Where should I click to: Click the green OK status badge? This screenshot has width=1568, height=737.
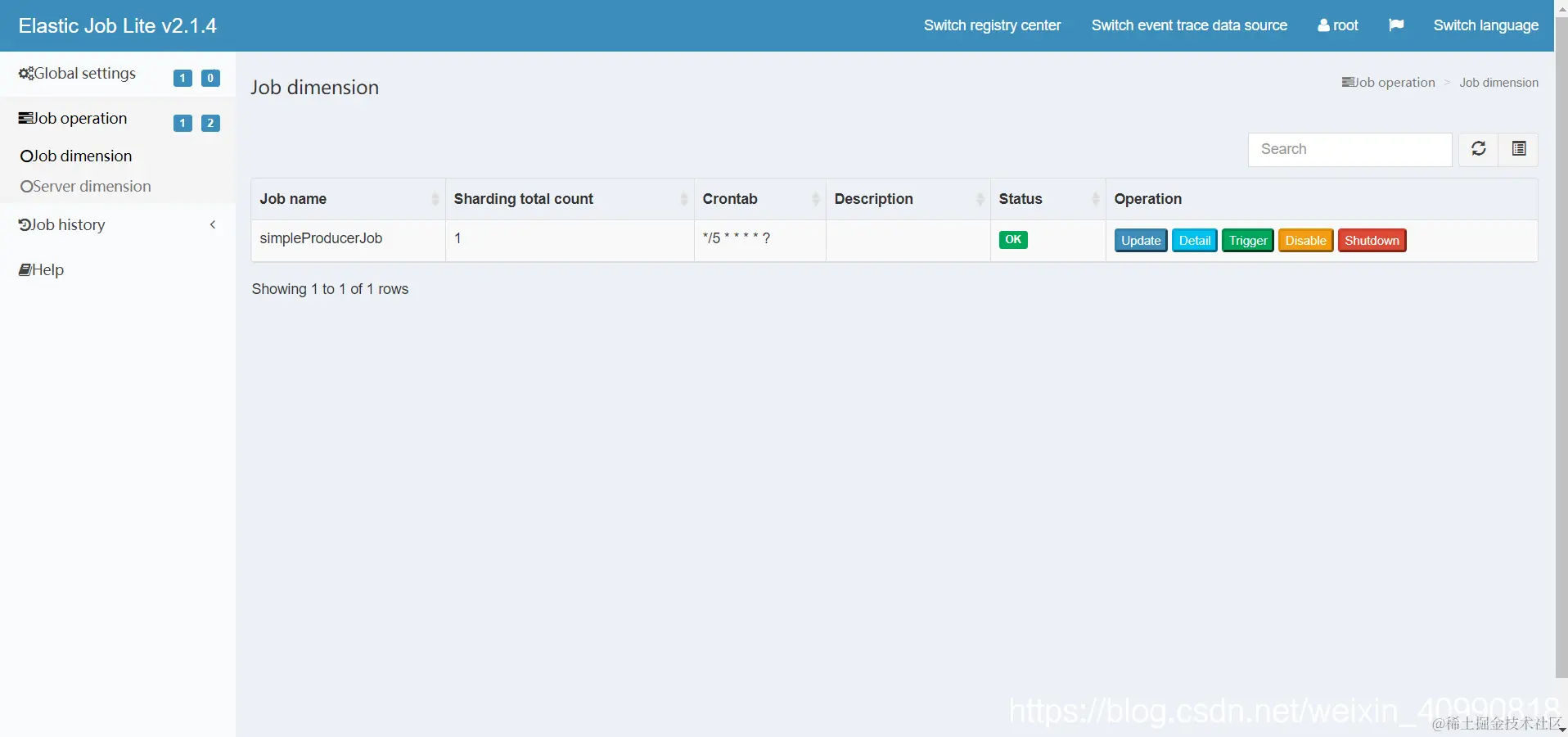tap(1013, 240)
